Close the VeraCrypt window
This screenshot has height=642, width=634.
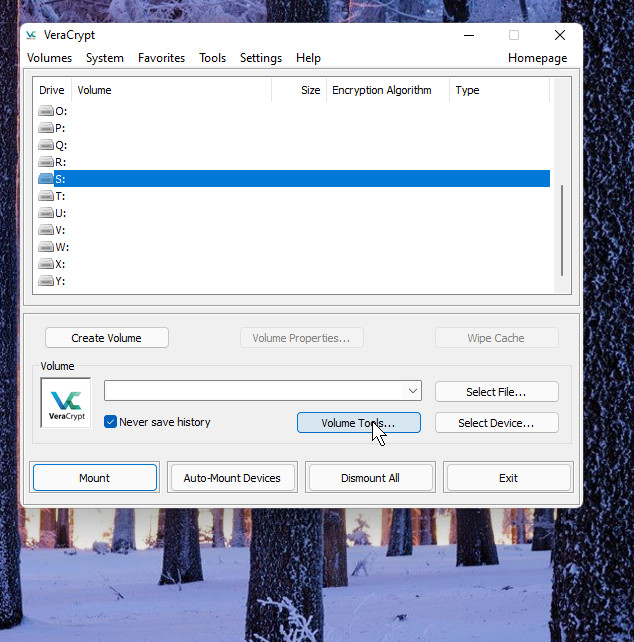click(560, 35)
